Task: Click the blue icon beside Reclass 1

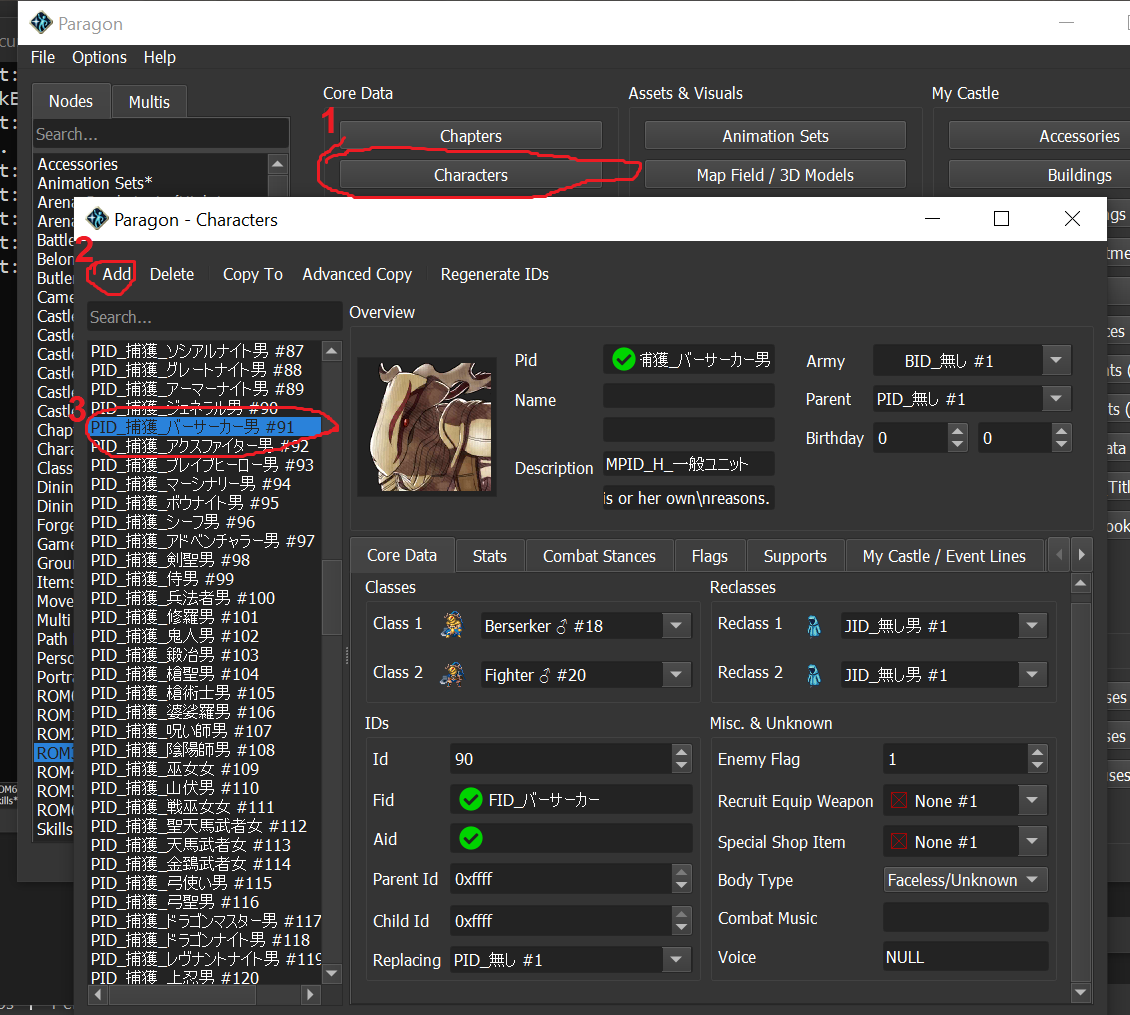Action: coord(814,626)
